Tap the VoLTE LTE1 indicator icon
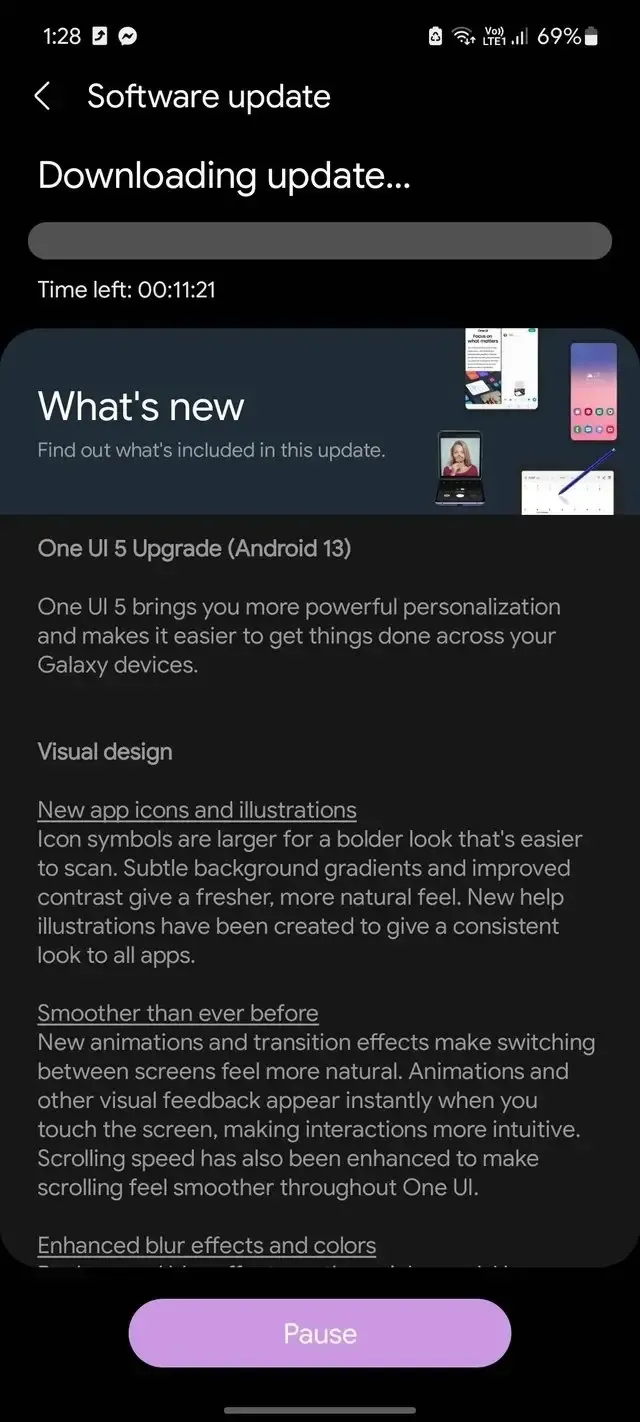The height and width of the screenshot is (1422, 640). click(493, 37)
